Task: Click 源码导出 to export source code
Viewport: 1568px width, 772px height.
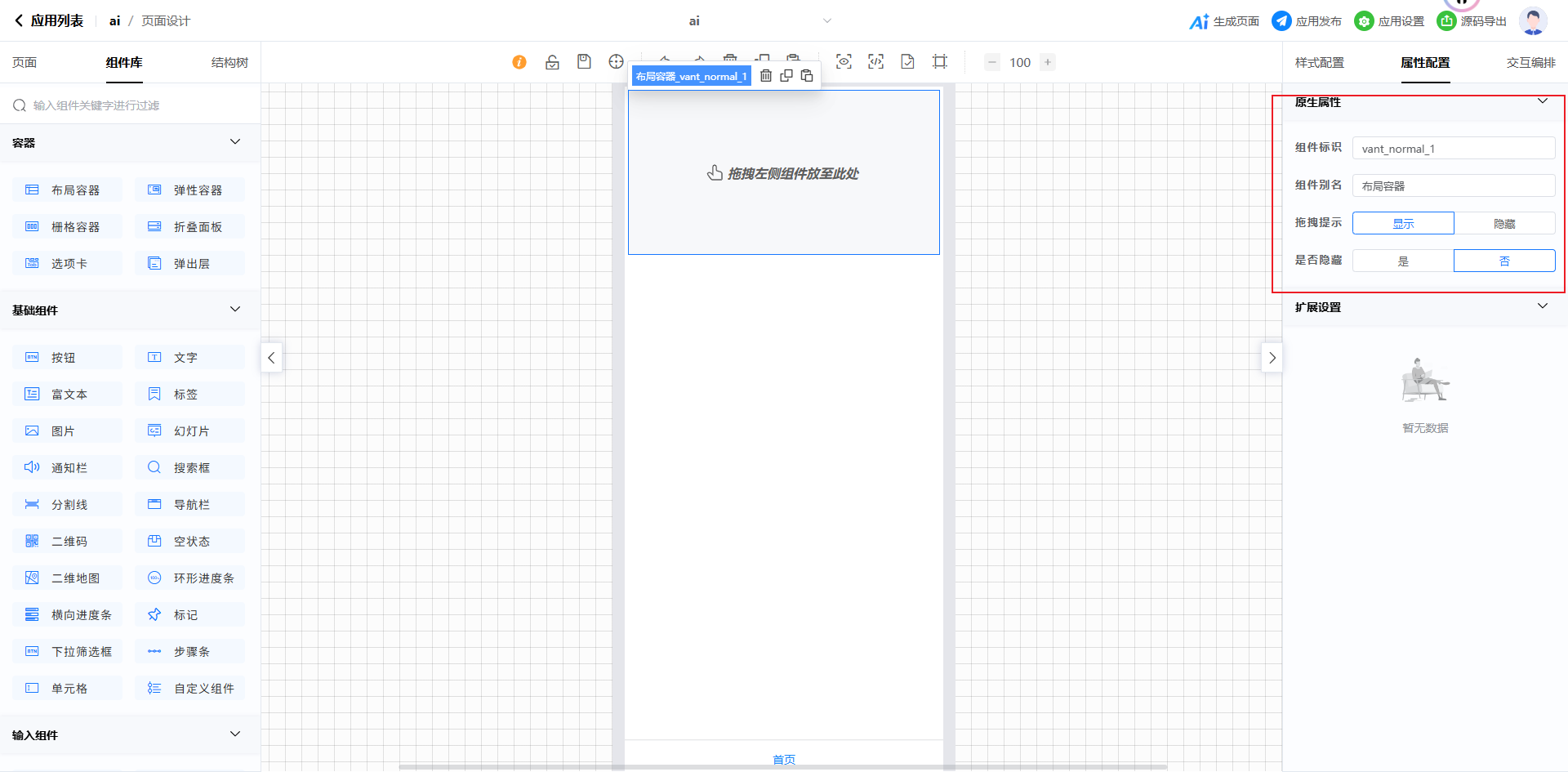Action: pos(1472,21)
